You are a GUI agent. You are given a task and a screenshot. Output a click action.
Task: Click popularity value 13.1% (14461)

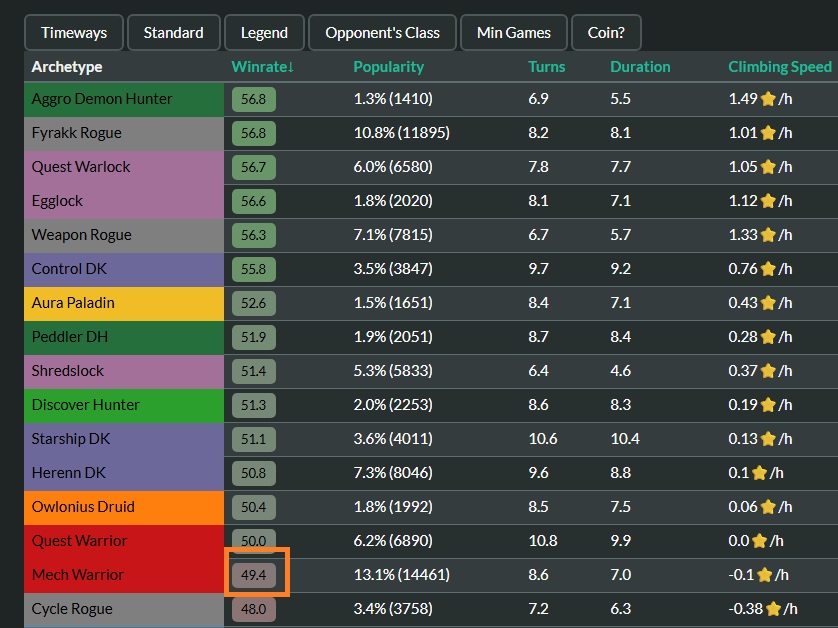401,575
